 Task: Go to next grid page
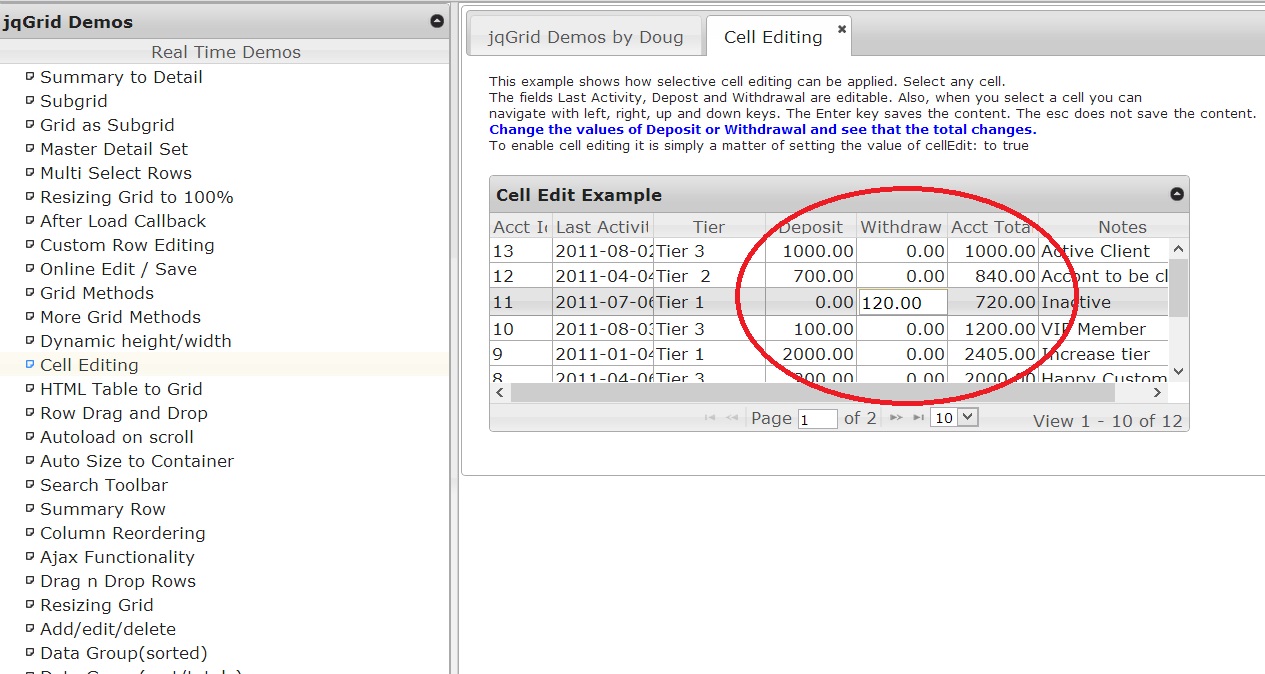[x=896, y=418]
